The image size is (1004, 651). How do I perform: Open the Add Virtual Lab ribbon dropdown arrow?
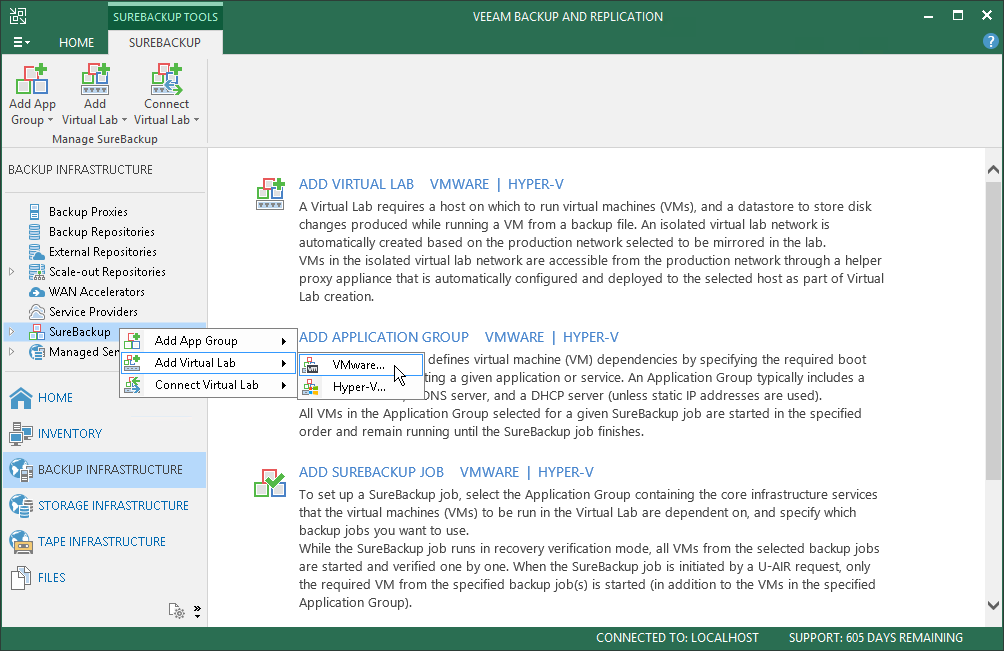click(124, 120)
